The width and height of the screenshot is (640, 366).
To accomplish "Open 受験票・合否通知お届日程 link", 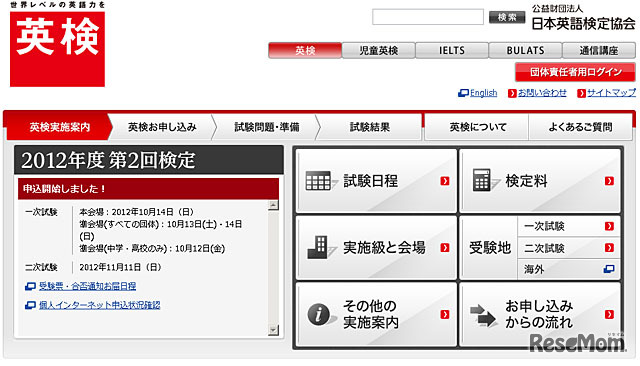I will (x=87, y=286).
